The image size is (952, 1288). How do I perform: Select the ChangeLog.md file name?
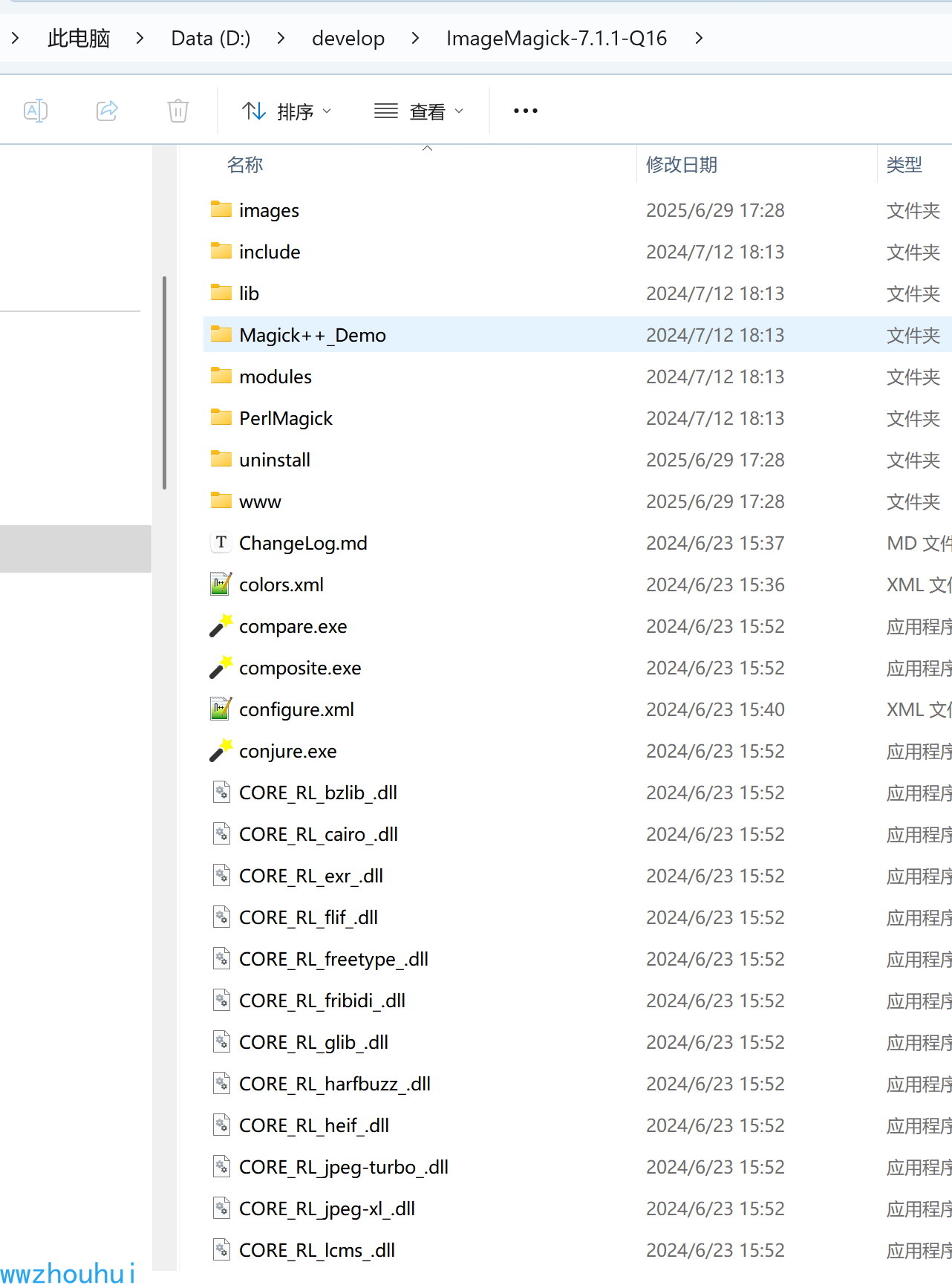pyautogui.click(x=303, y=543)
